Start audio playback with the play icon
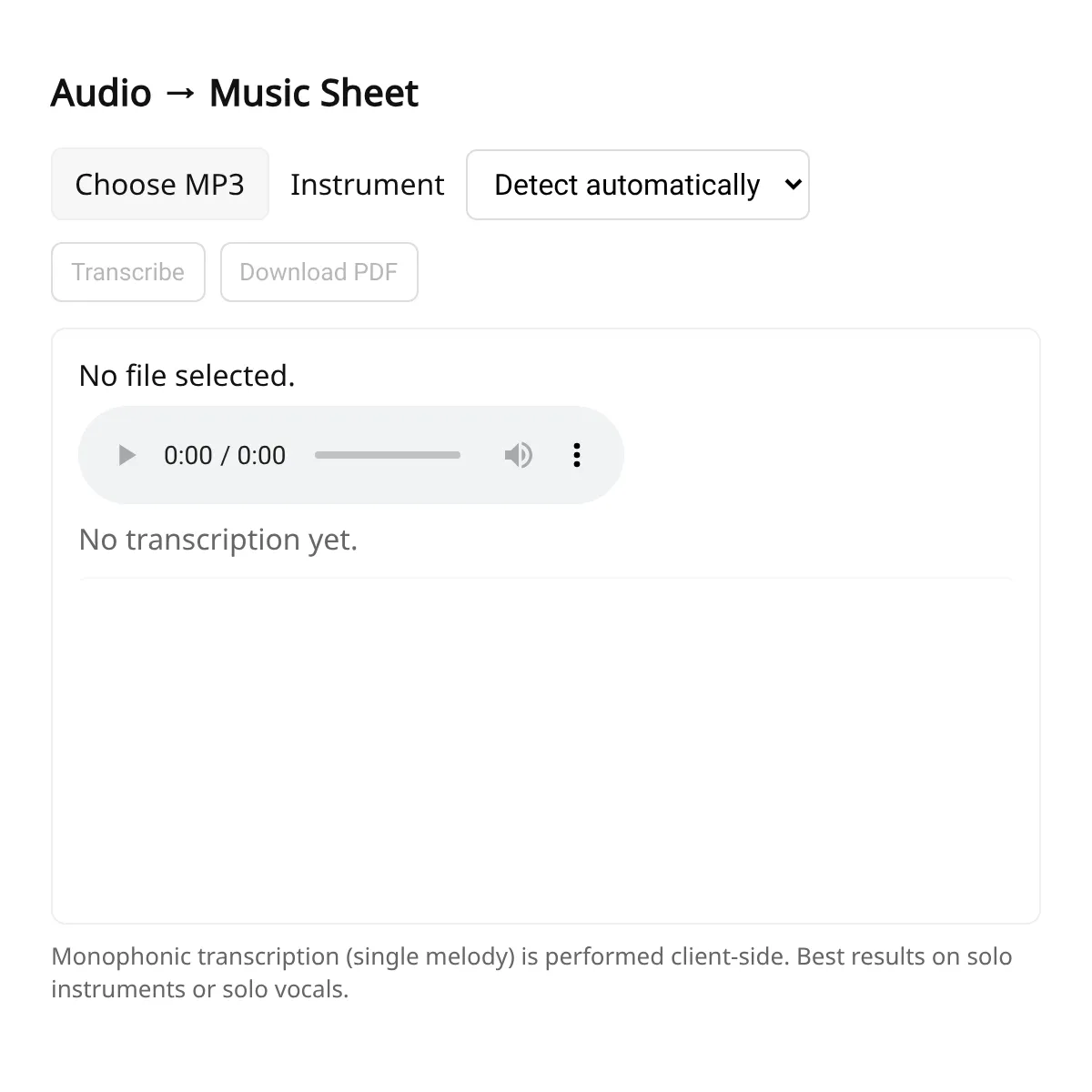Viewport: 1092px width, 1092px height. pos(127,455)
